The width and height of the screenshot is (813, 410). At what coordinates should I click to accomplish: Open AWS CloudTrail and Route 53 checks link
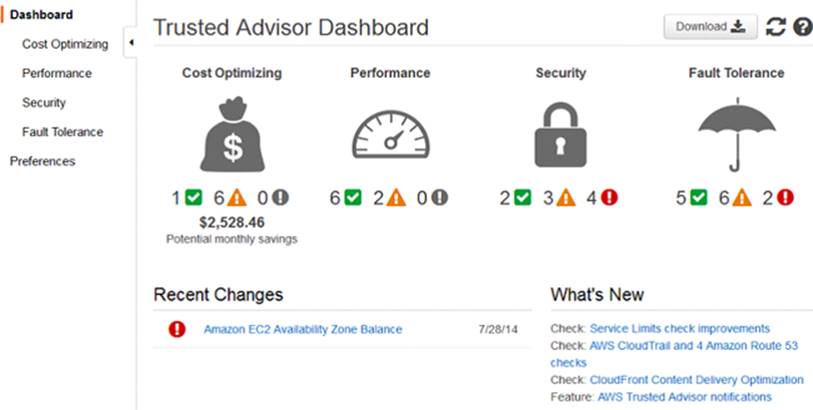point(674,354)
